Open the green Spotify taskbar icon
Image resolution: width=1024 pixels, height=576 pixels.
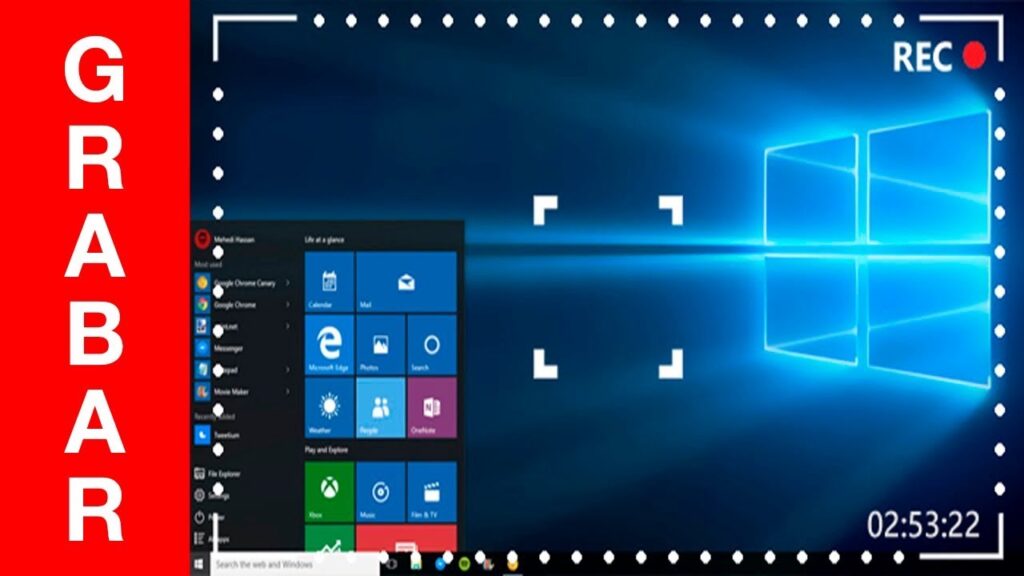click(x=464, y=564)
